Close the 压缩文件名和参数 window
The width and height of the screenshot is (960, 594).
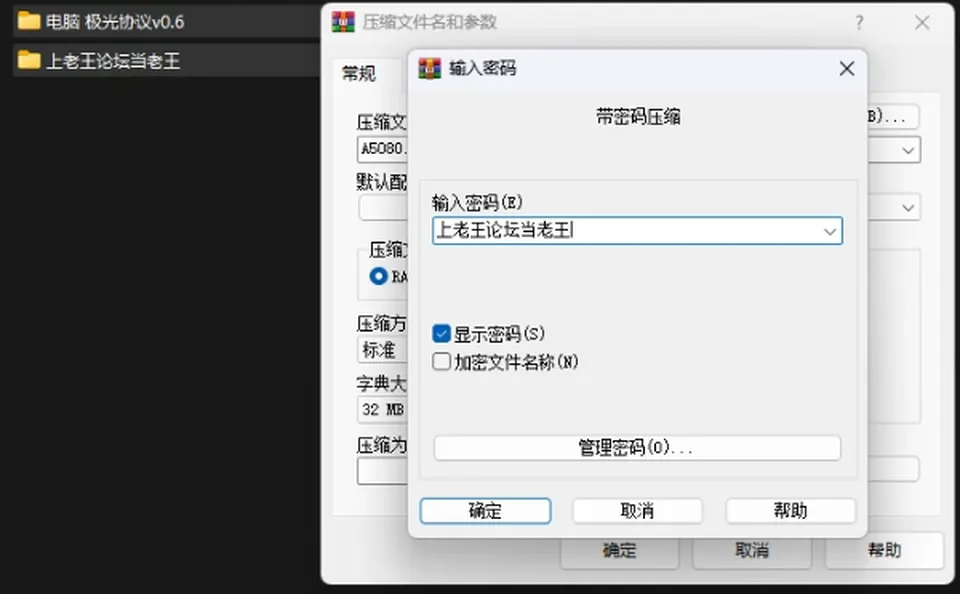pyautogui.click(x=922, y=23)
